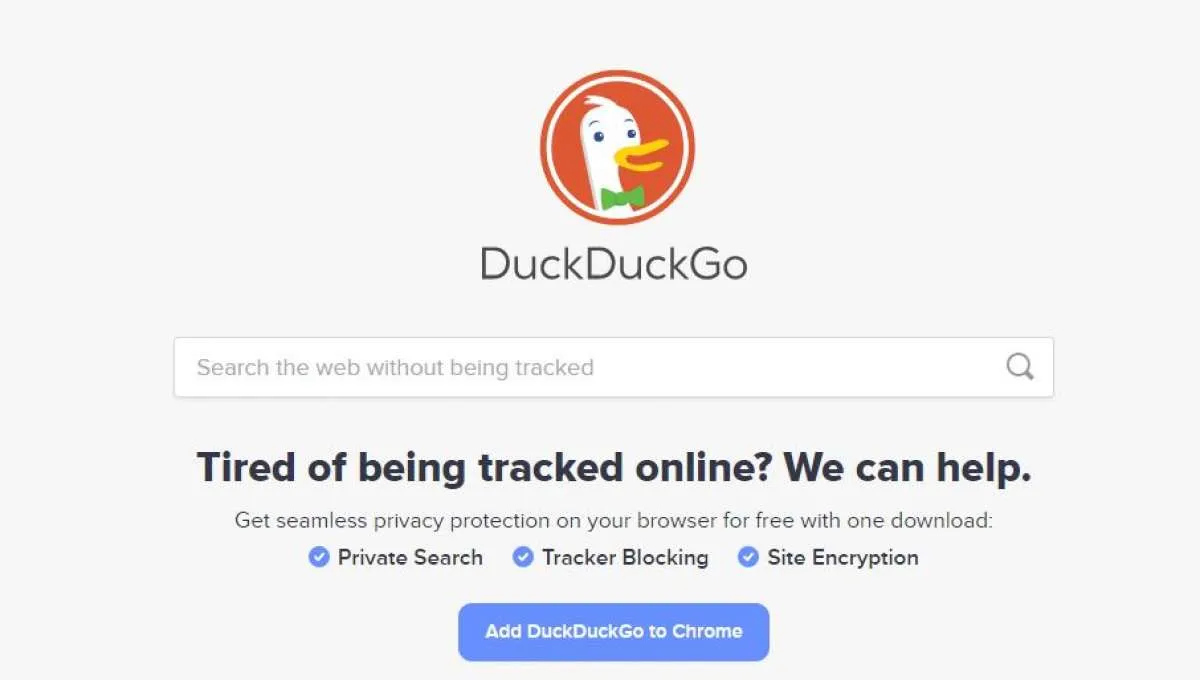Viewport: 1200px width, 680px height.
Task: Click the DuckDuckGo duck logo
Action: 617,148
